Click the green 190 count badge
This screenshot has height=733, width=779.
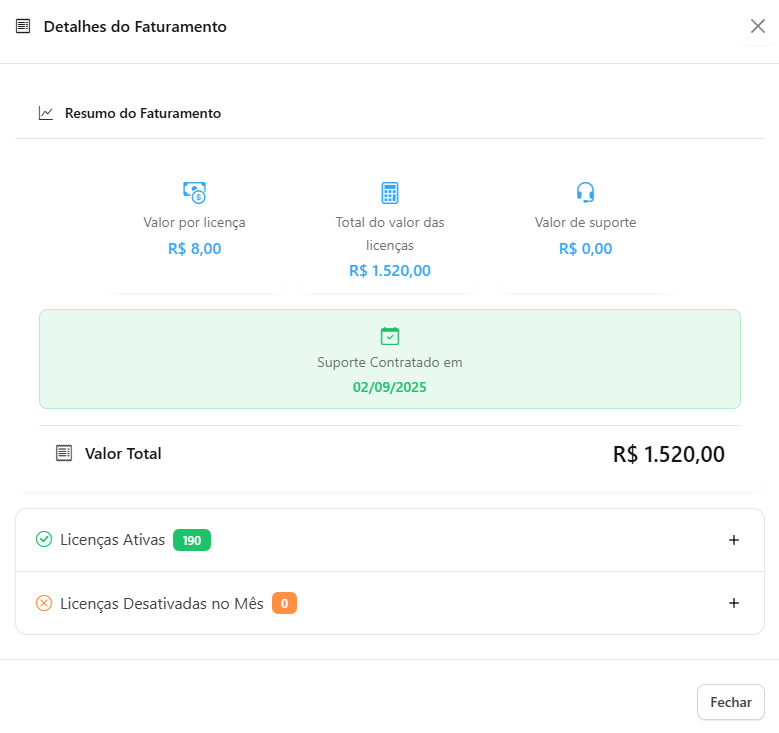pos(192,540)
